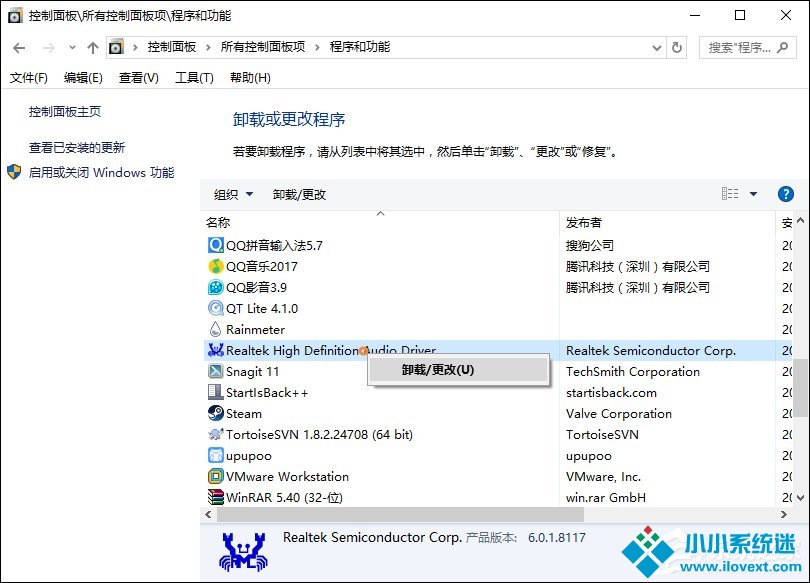Click the large Realtek logo in details pane
Screen dimensions: 810x583
click(243, 552)
